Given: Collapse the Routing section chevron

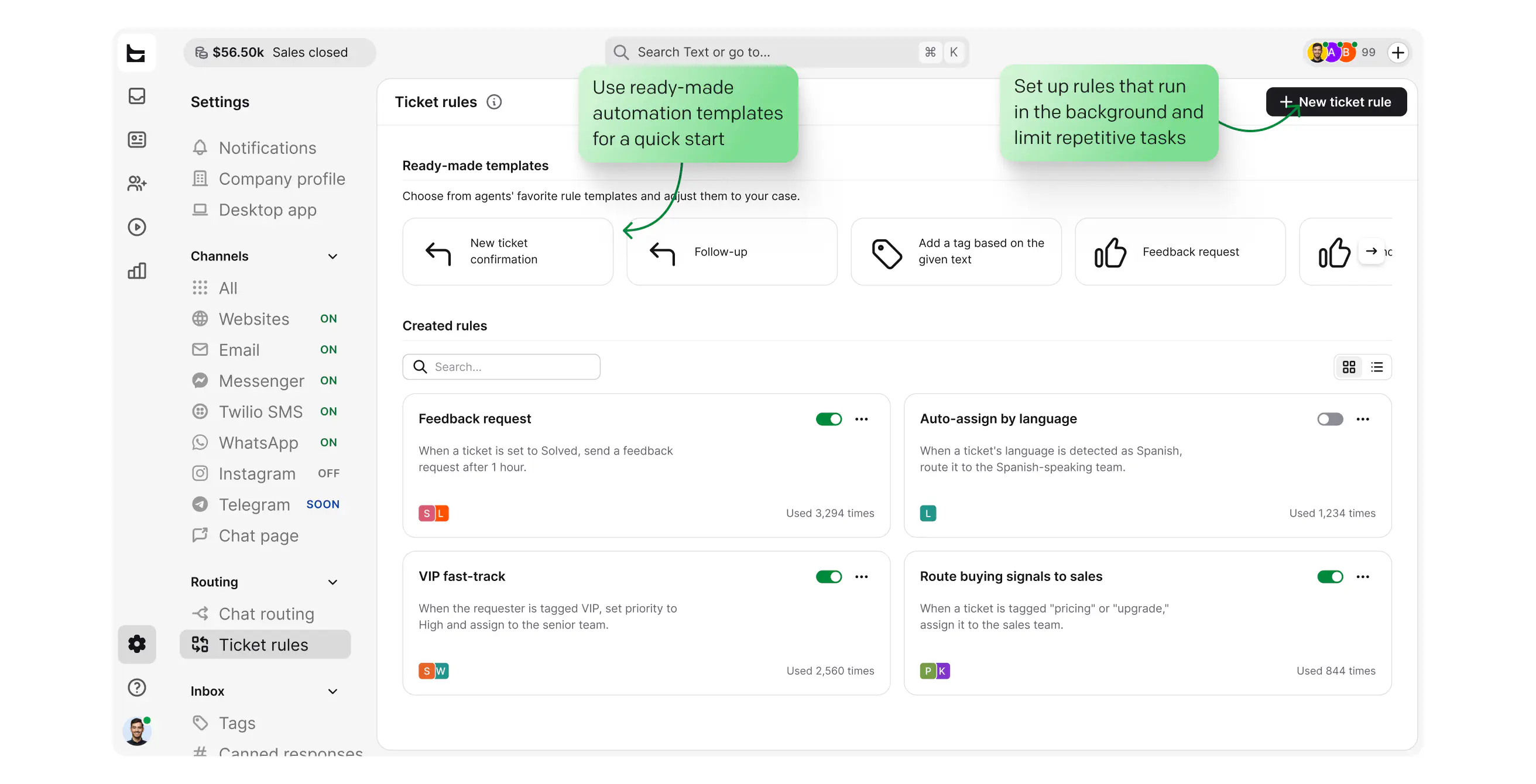Looking at the screenshot, I should tap(332, 583).
